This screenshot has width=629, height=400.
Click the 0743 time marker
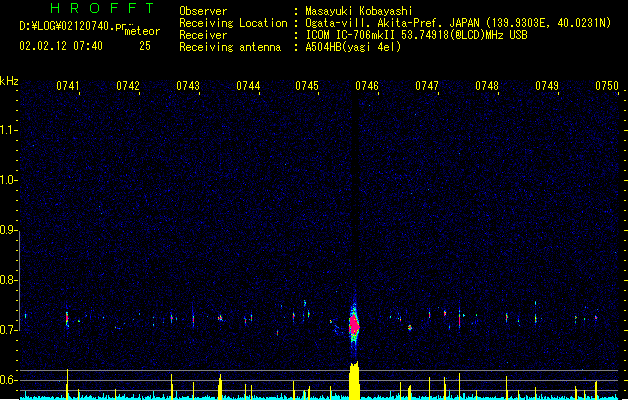pyautogui.click(x=188, y=86)
